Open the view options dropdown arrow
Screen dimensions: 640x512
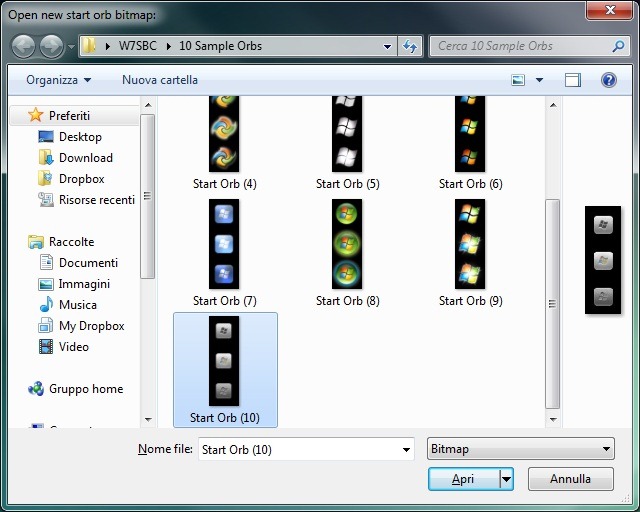tap(539, 80)
